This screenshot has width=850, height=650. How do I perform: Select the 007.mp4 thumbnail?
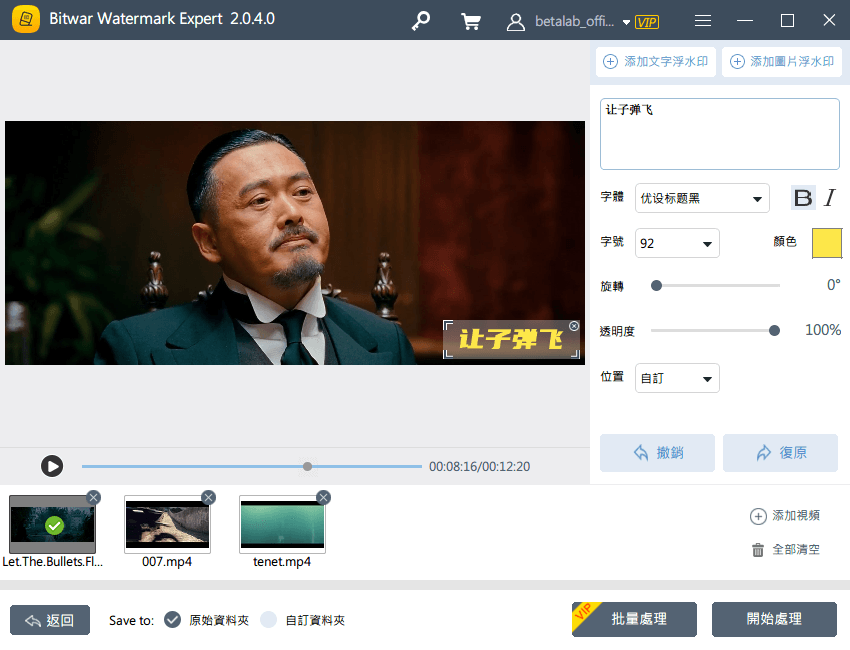tap(167, 524)
